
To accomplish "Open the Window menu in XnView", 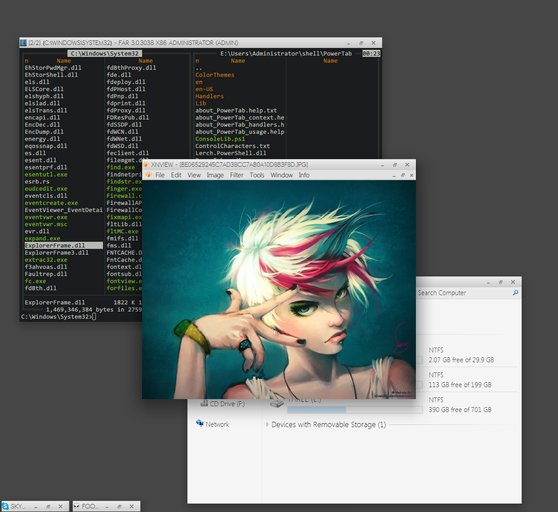I will point(281,175).
